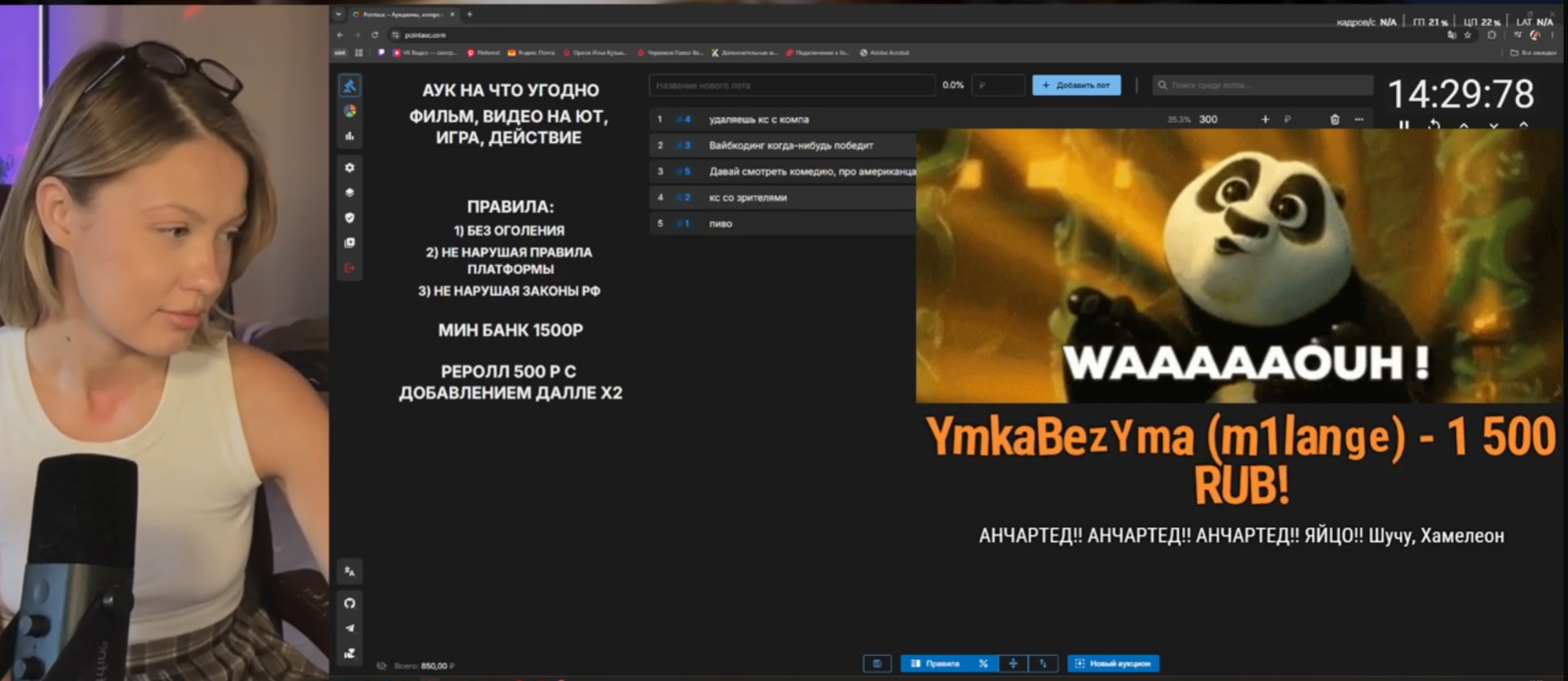The width and height of the screenshot is (1568, 681).
Task: Open browser extensions puzzle icon
Action: point(1491,34)
